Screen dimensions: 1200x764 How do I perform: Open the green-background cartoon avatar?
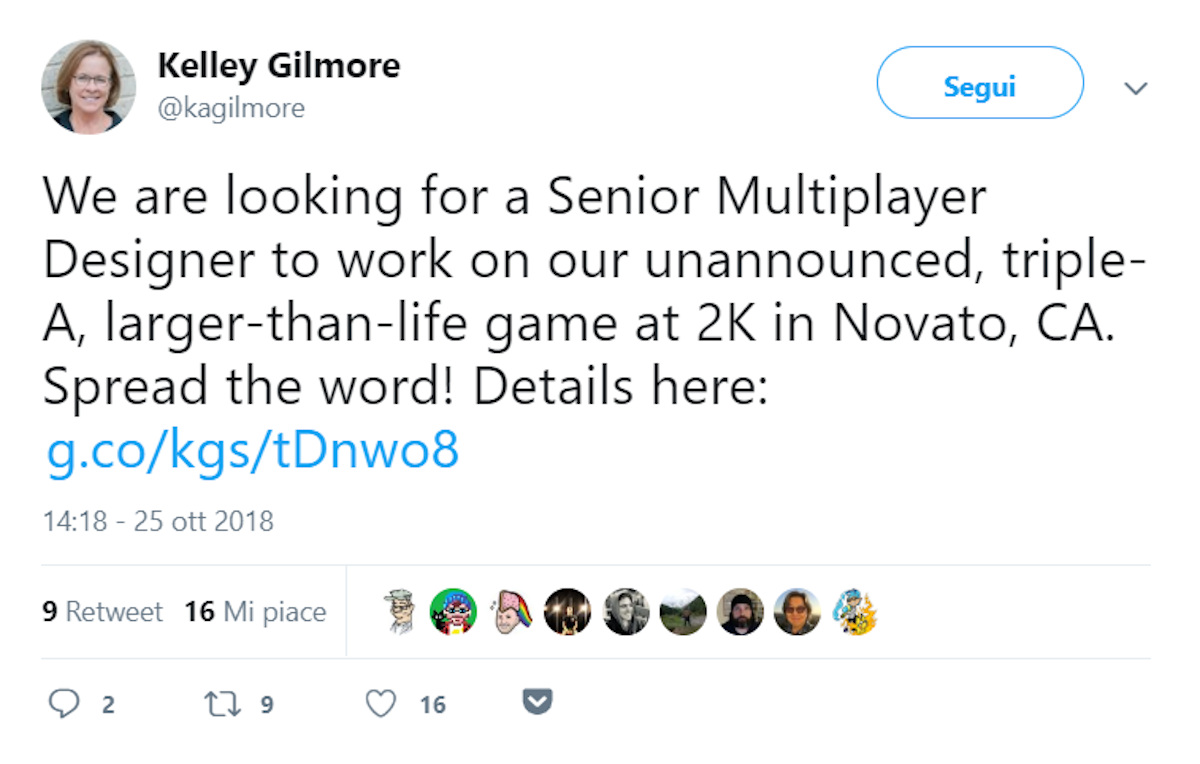tap(453, 611)
